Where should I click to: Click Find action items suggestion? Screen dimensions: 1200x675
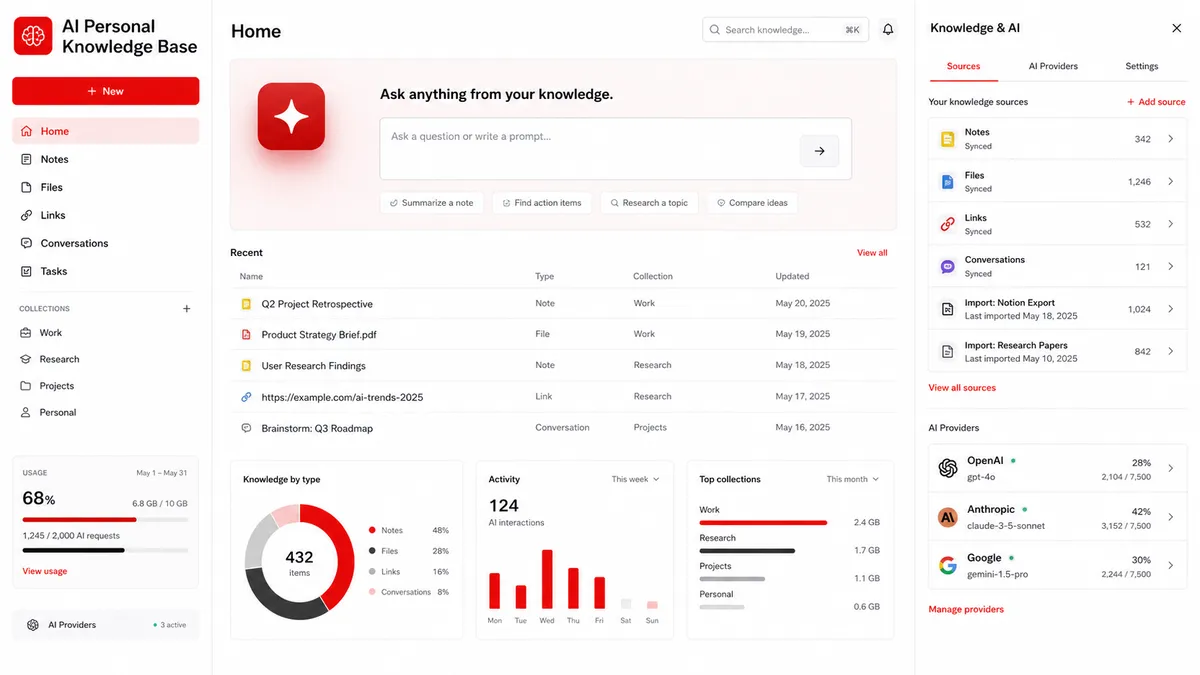542,203
